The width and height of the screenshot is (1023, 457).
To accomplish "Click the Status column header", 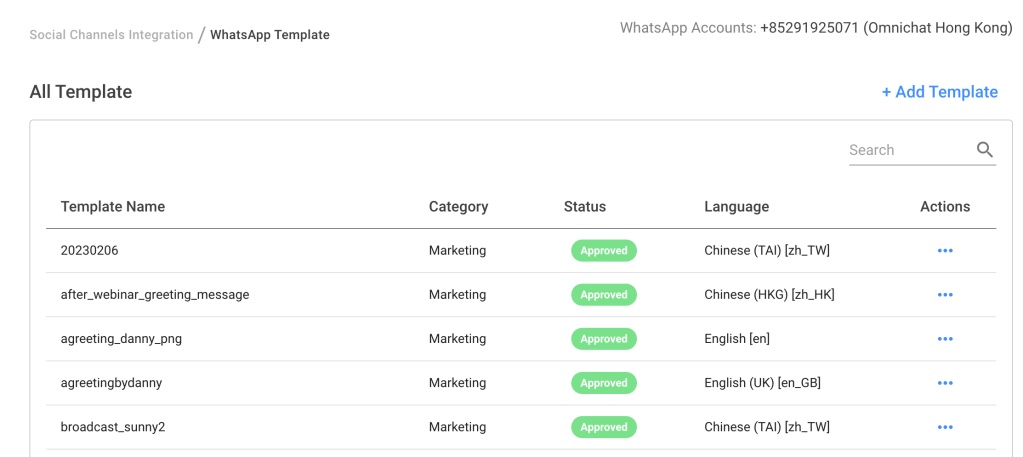I will (585, 207).
